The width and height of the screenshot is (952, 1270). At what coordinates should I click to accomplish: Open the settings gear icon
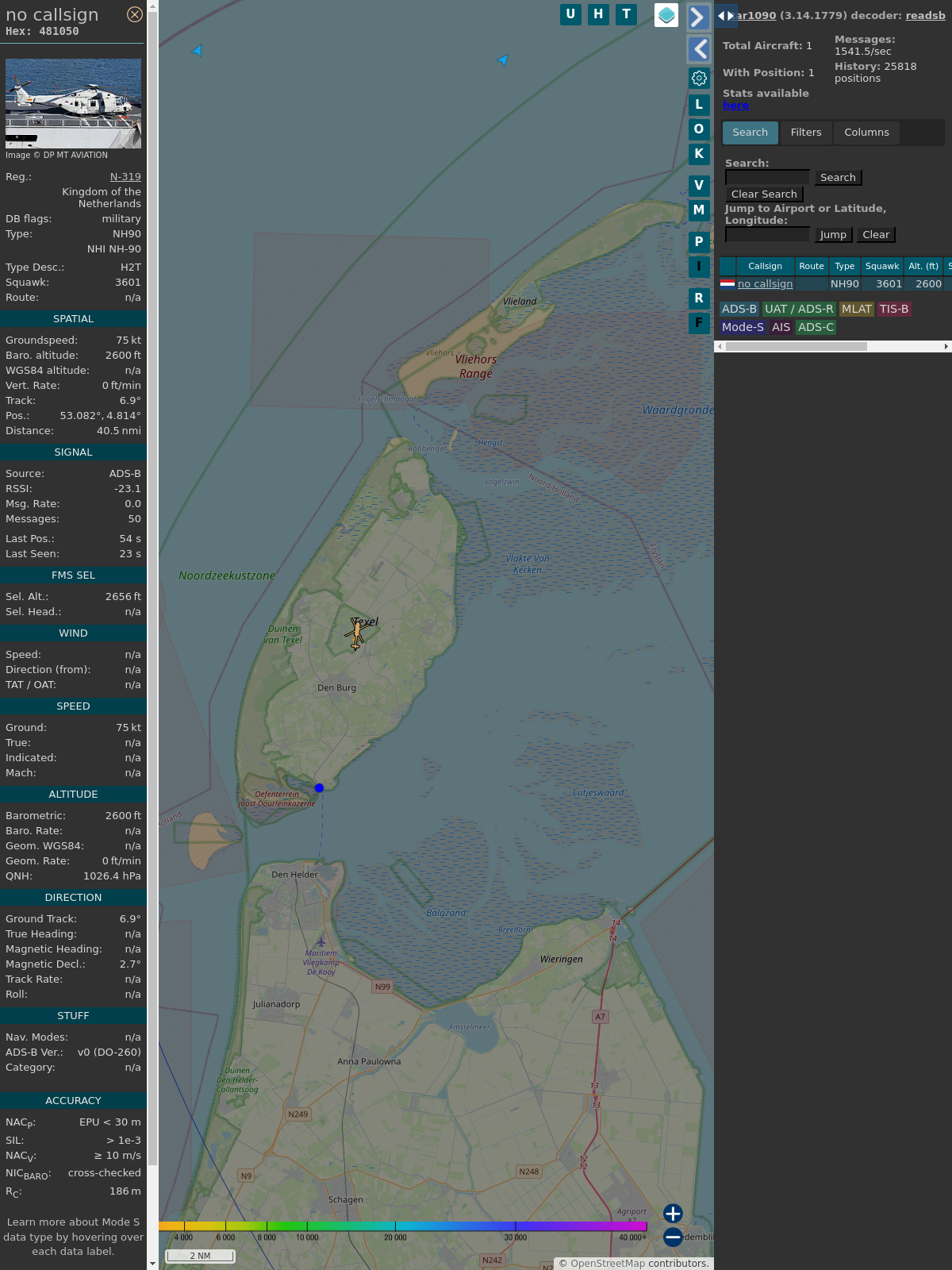tap(699, 78)
